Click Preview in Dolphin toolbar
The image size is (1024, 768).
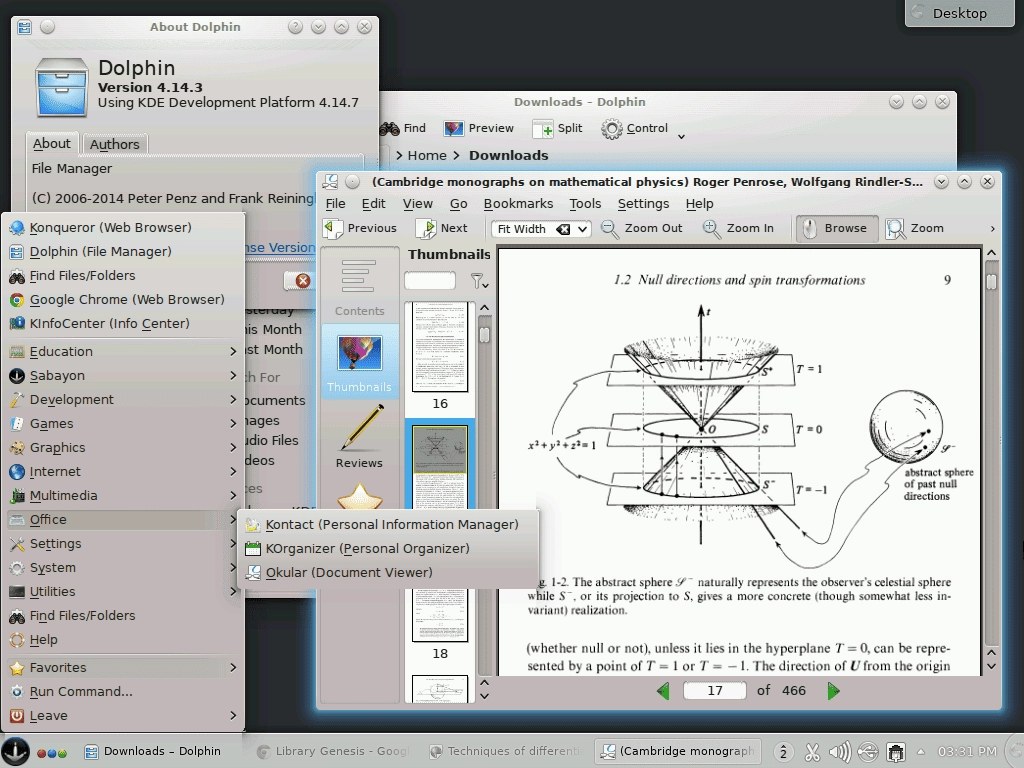click(479, 129)
